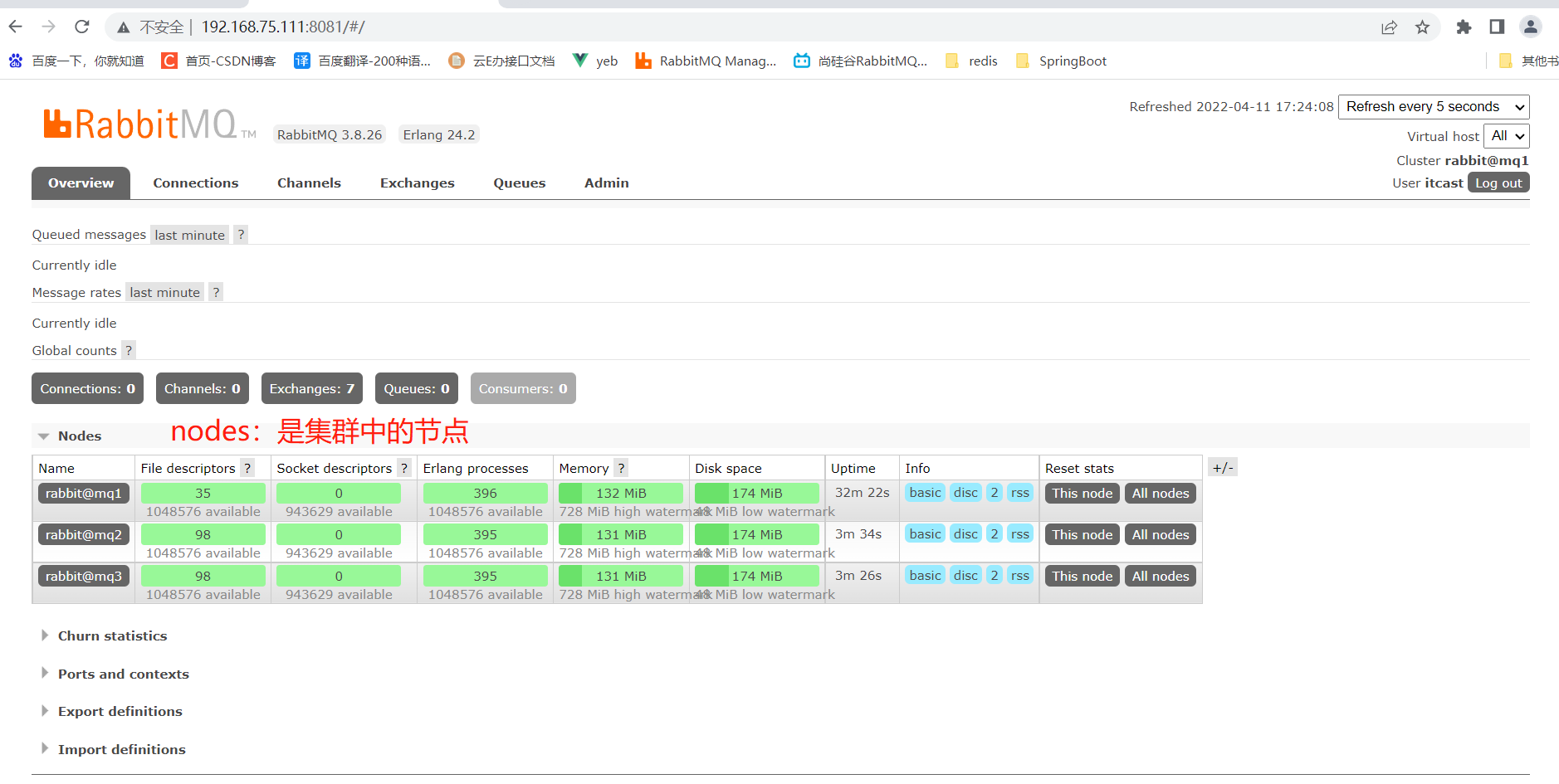Click rabbit@mq2 disk space bar
This screenshot has height=784, width=1559.
click(757, 535)
